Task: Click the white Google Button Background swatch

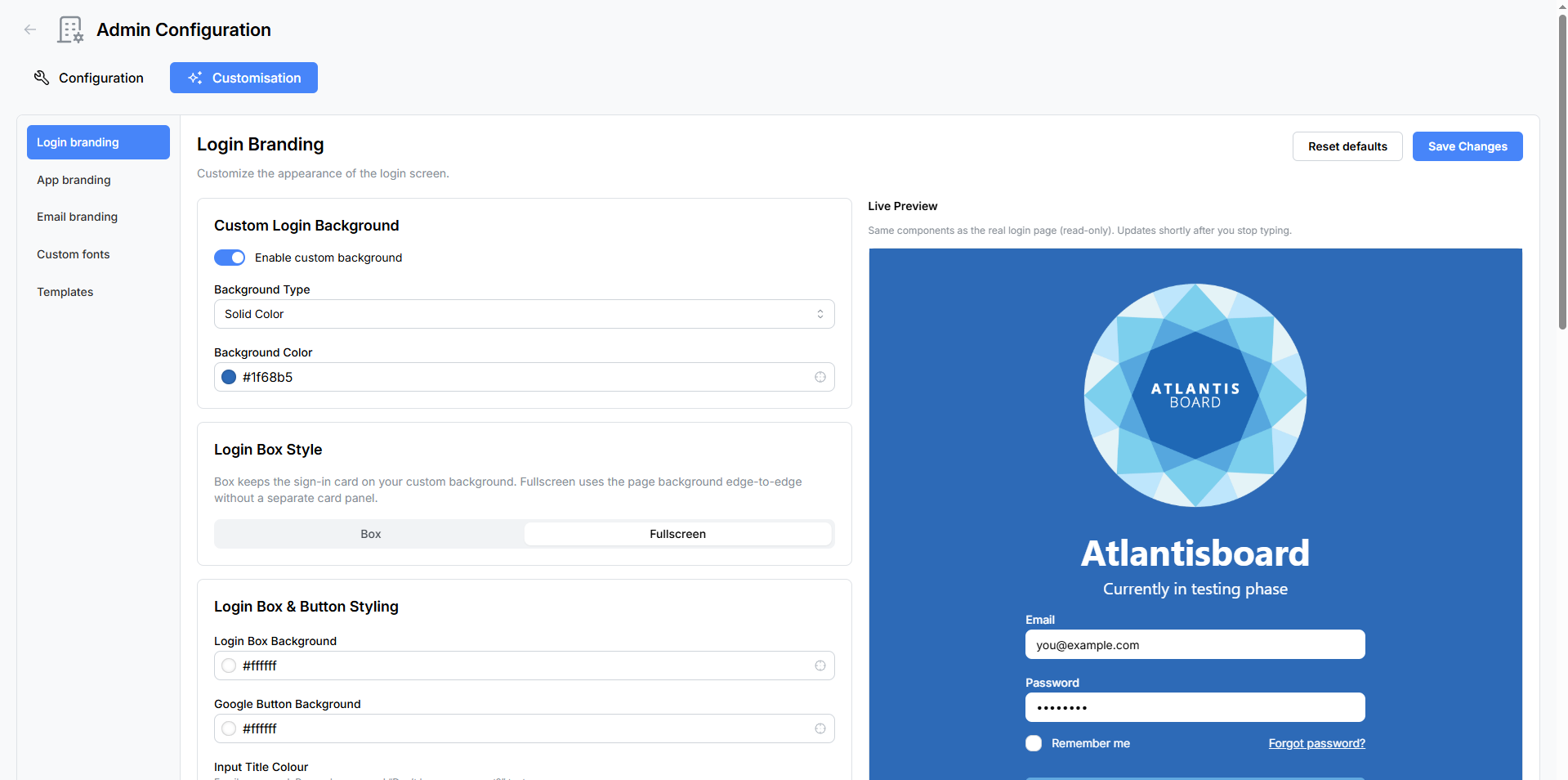Action: (x=229, y=728)
